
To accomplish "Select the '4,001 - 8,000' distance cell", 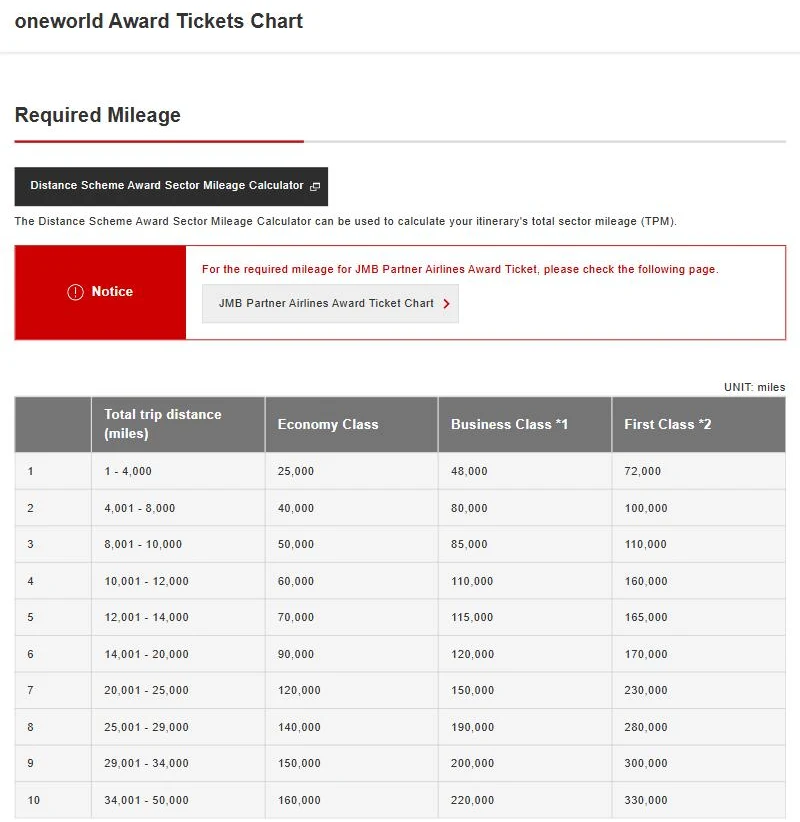I will [178, 508].
